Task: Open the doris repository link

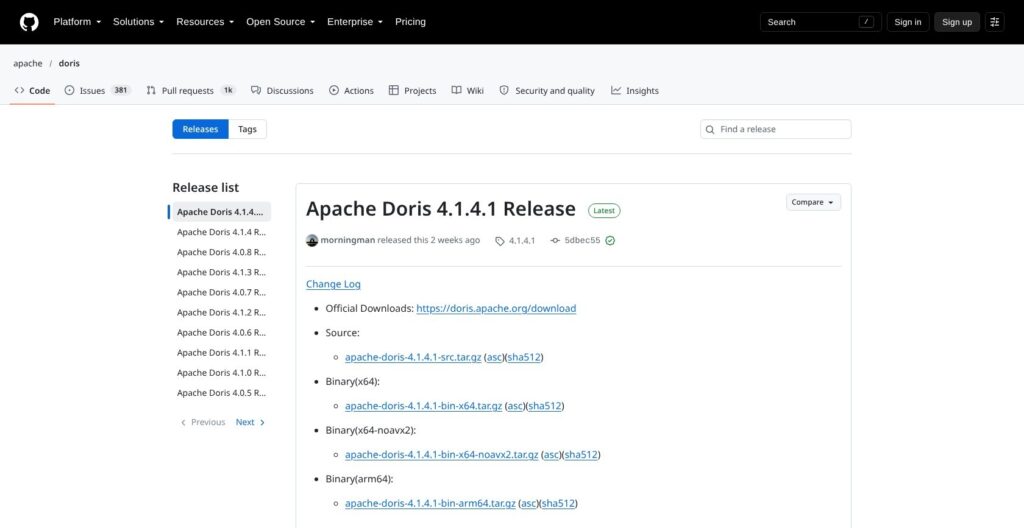Action: [x=69, y=63]
